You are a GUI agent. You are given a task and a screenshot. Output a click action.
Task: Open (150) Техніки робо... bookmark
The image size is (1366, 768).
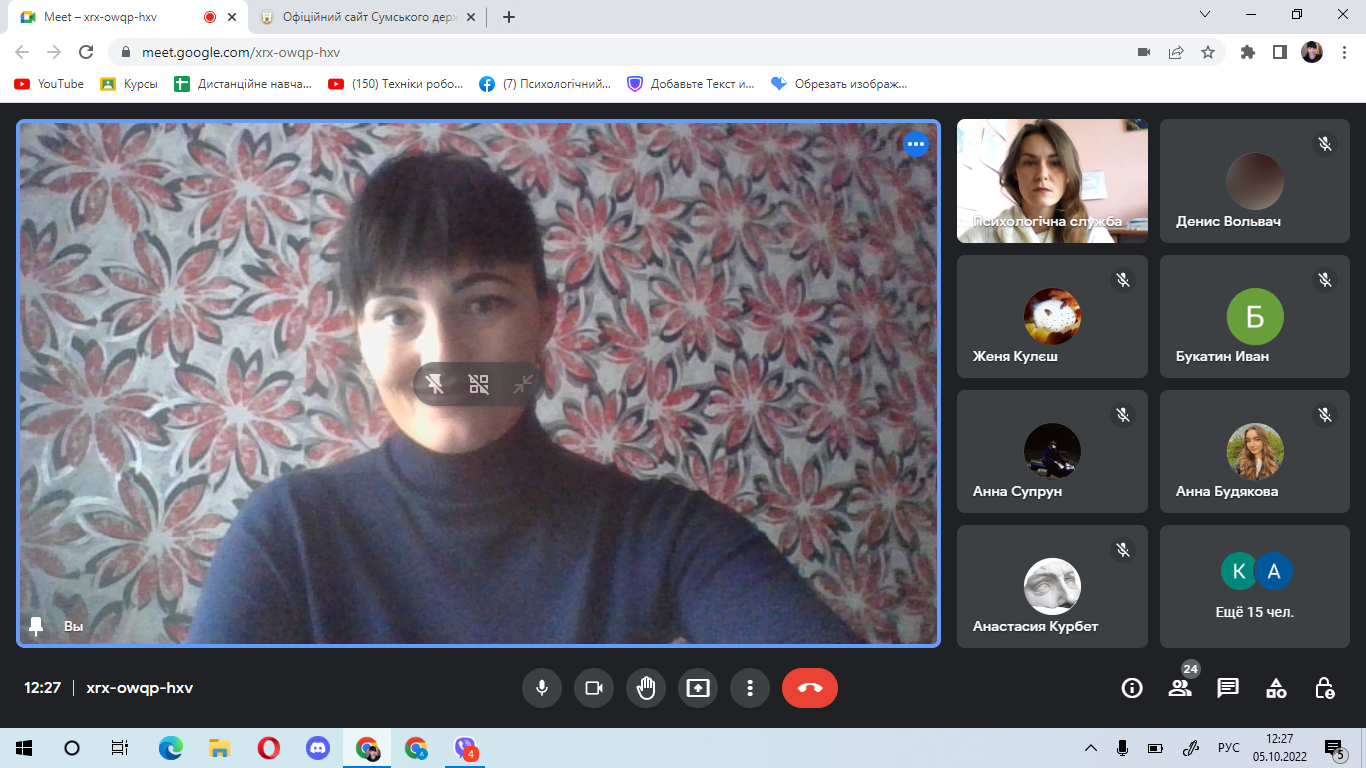tap(397, 84)
